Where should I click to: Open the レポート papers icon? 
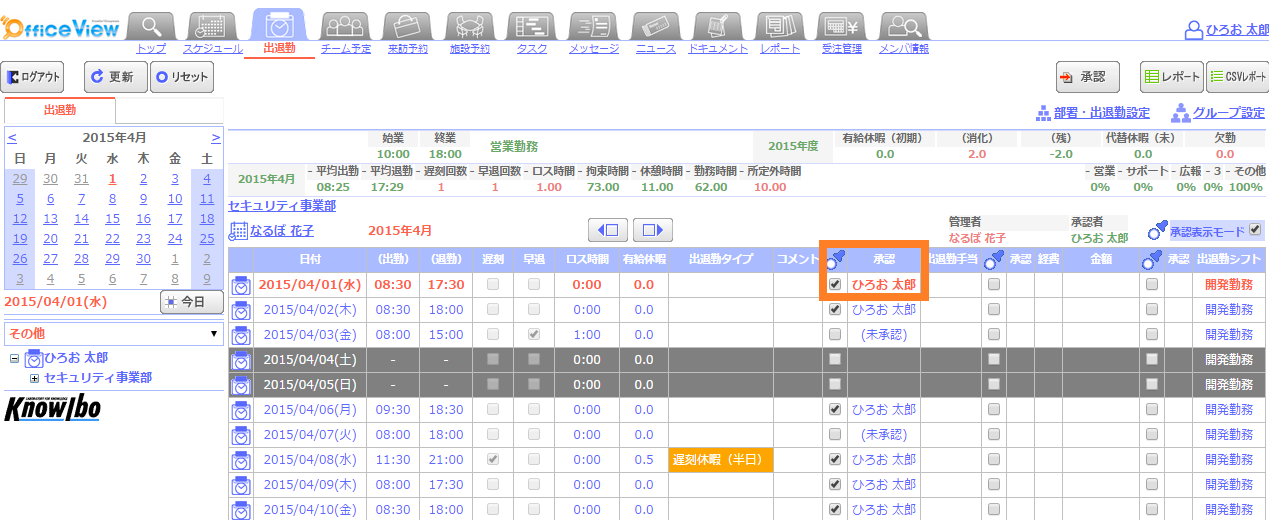(779, 25)
